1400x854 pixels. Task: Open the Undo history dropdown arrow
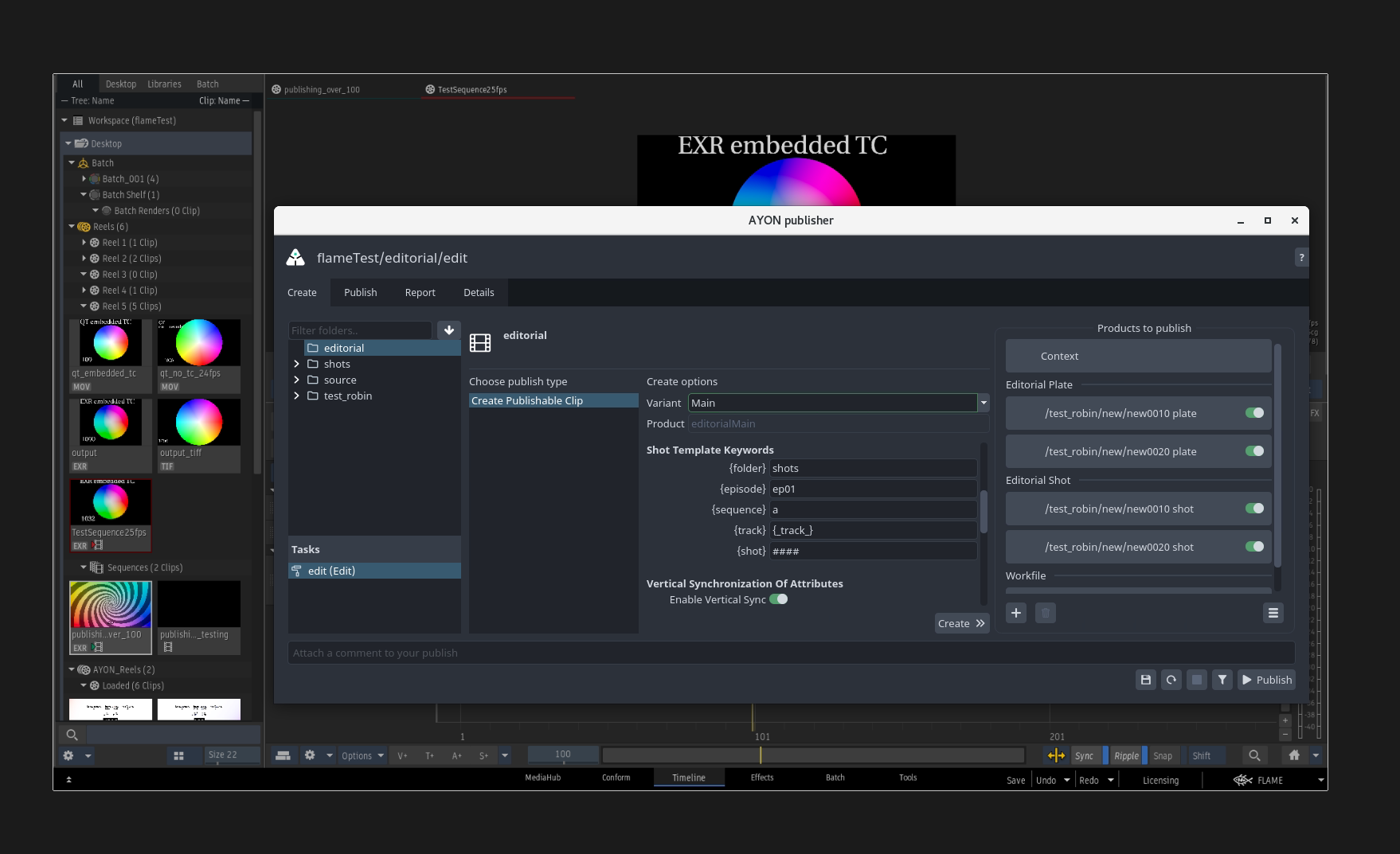tap(1067, 780)
